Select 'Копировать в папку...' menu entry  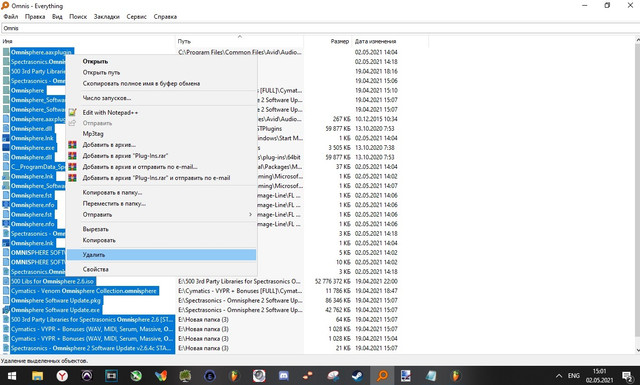(x=112, y=192)
